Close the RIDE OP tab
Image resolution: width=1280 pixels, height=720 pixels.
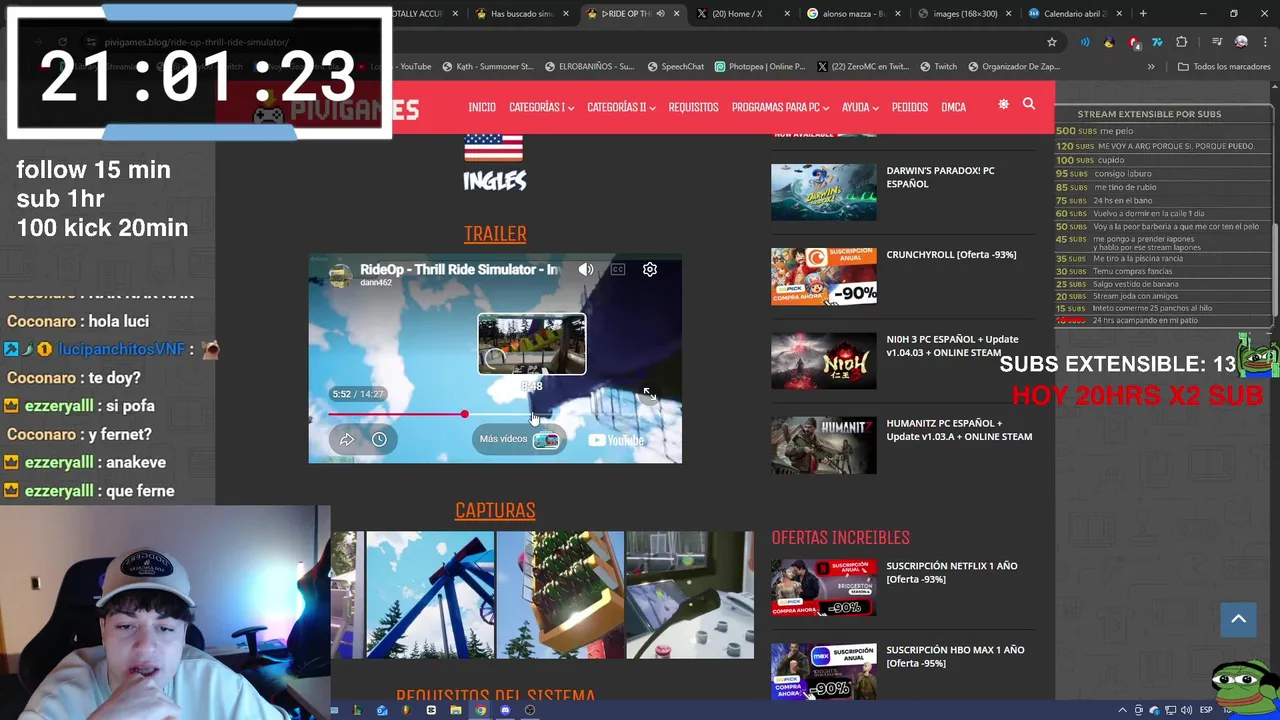pyautogui.click(x=677, y=14)
